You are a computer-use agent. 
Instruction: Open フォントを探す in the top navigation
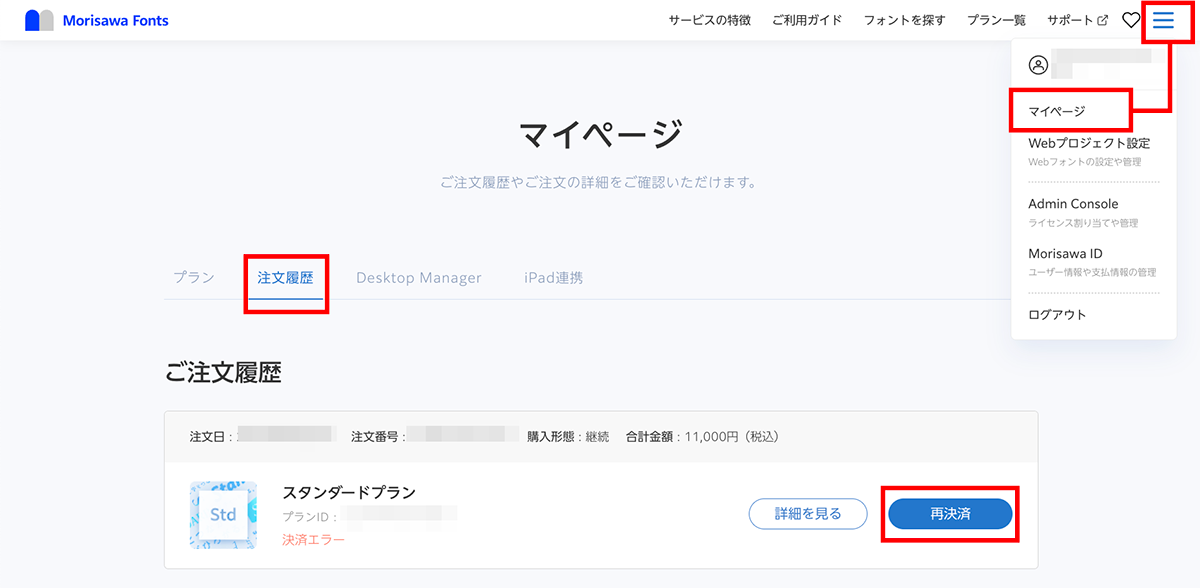coord(905,20)
